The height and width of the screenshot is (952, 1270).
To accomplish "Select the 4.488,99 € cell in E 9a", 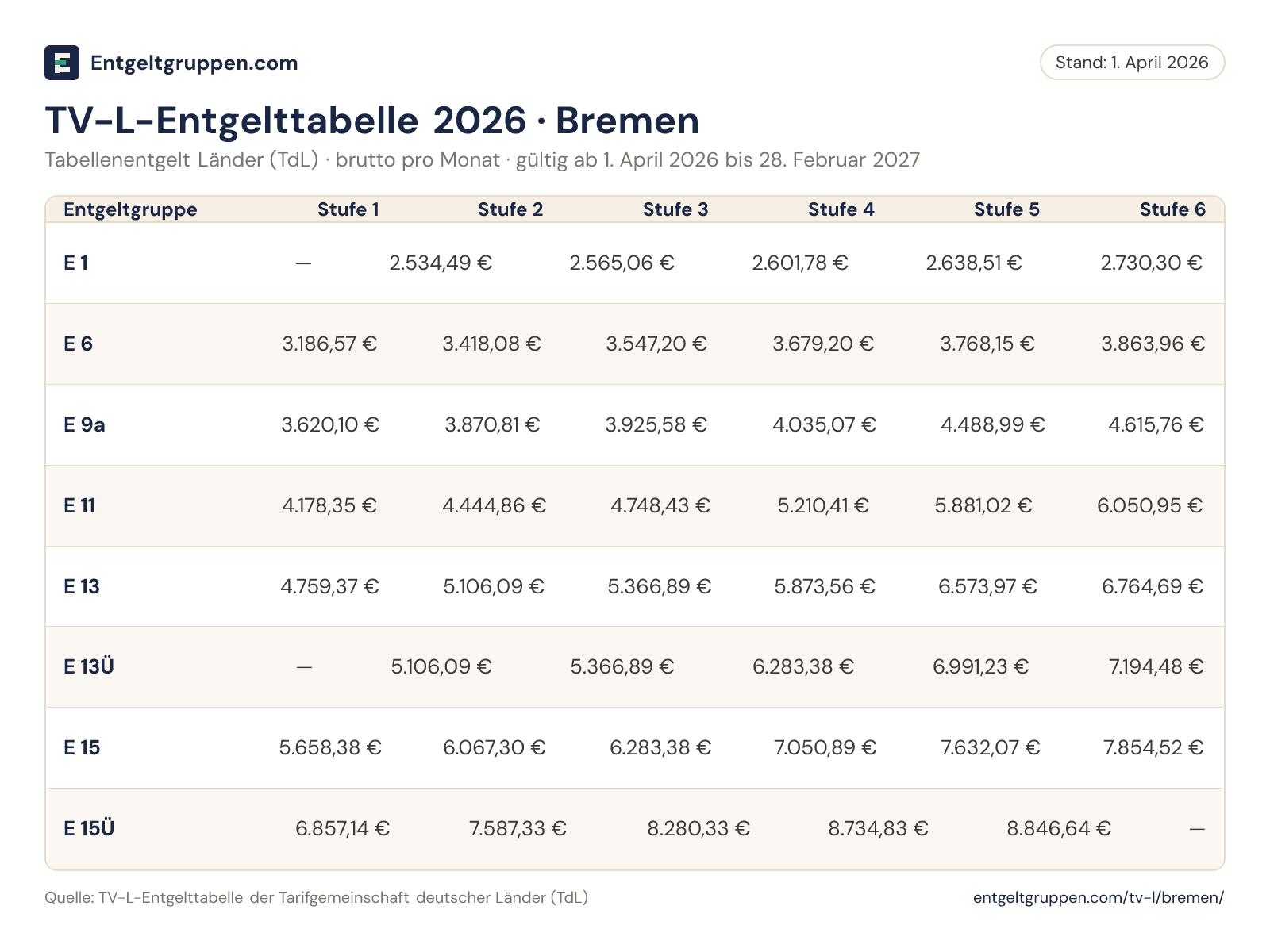I will coord(992,425).
